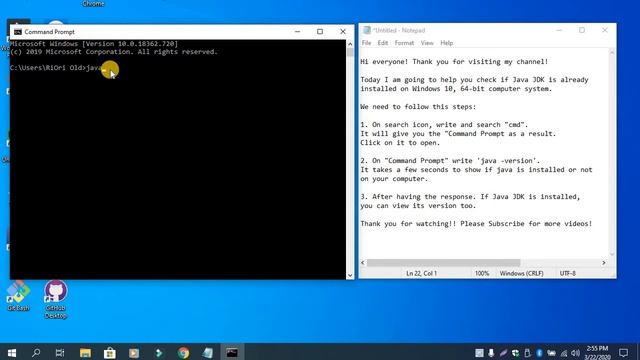Click Command Prompt scrollbar up arrow
The height and width of the screenshot is (360, 640).
coord(350,44)
